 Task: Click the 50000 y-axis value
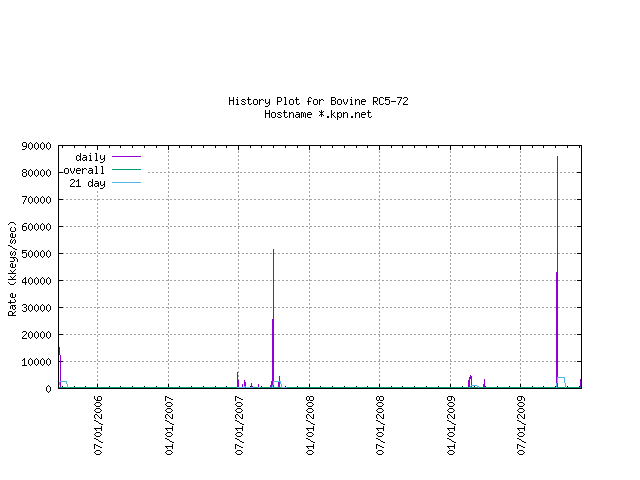coord(36,254)
